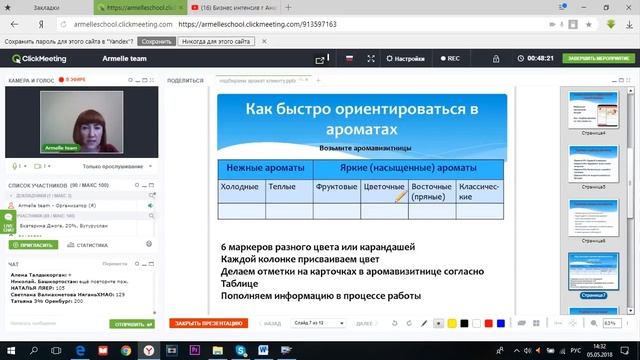Click the orange Закрыть презентацию button
The height and width of the screenshot is (360, 640).
click(x=209, y=323)
